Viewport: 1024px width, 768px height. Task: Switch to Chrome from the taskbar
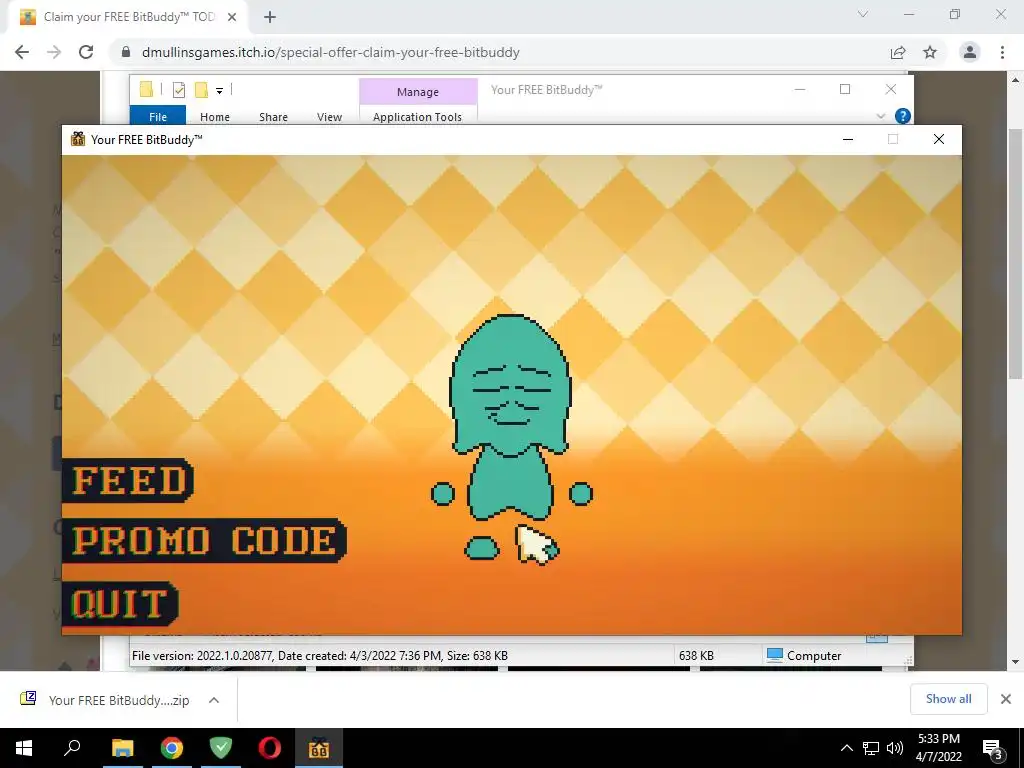pyautogui.click(x=172, y=748)
